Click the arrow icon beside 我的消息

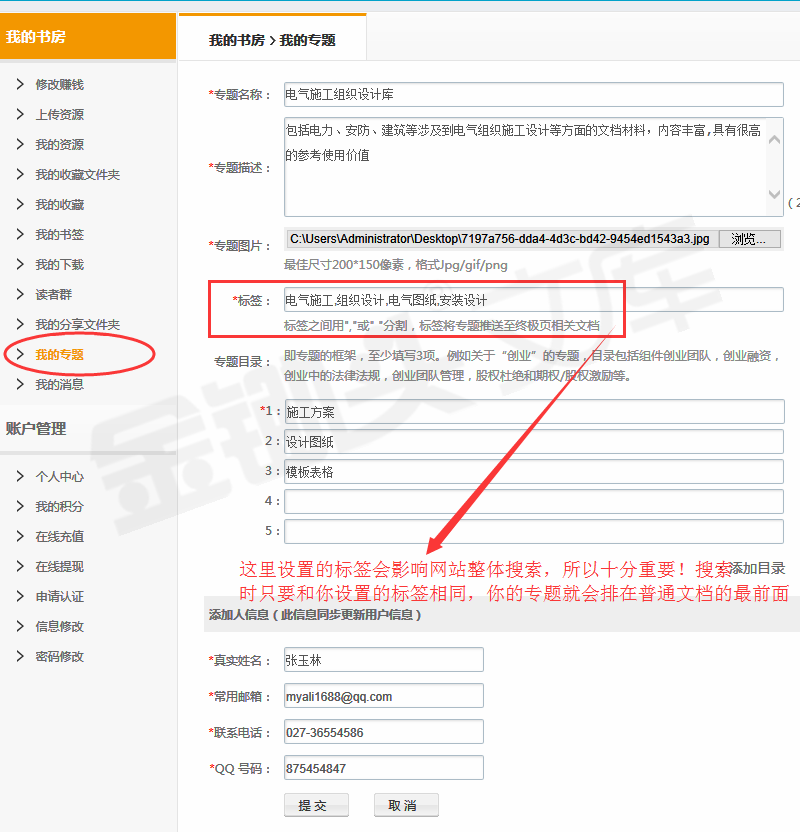(20, 384)
